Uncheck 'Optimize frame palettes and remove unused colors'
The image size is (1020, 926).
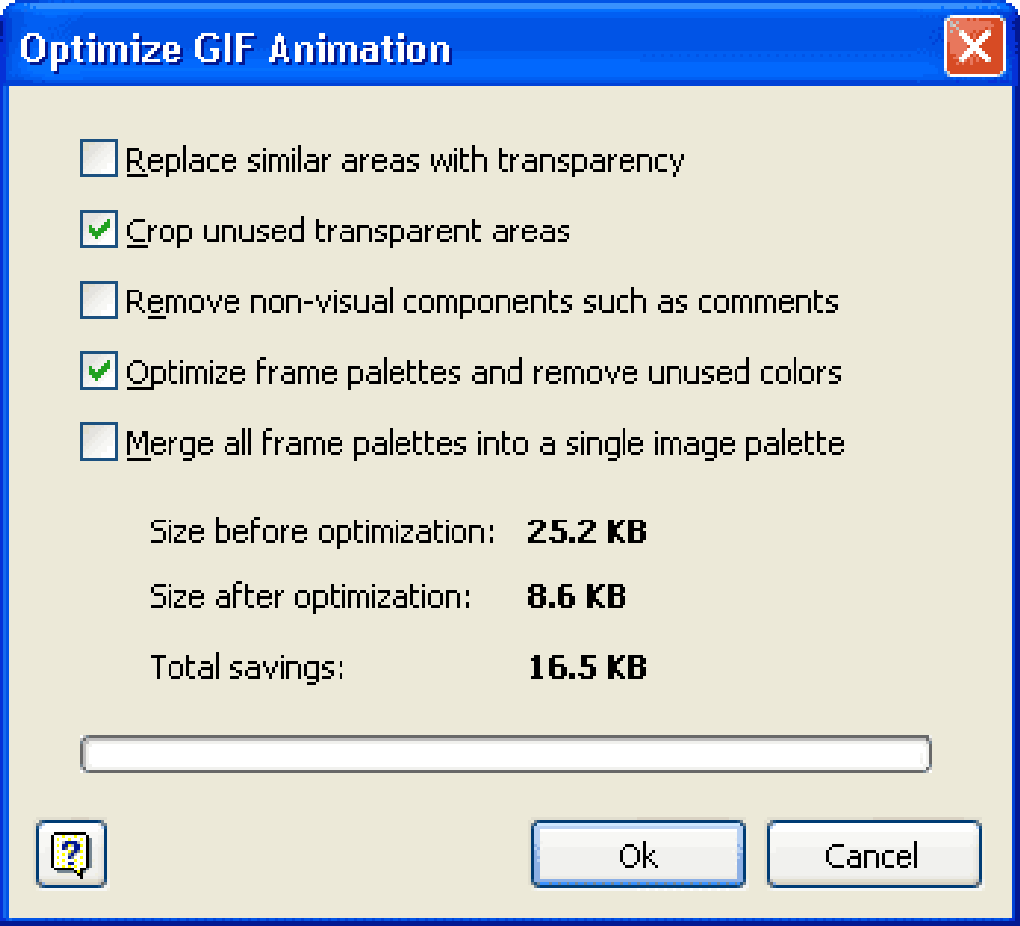point(97,371)
